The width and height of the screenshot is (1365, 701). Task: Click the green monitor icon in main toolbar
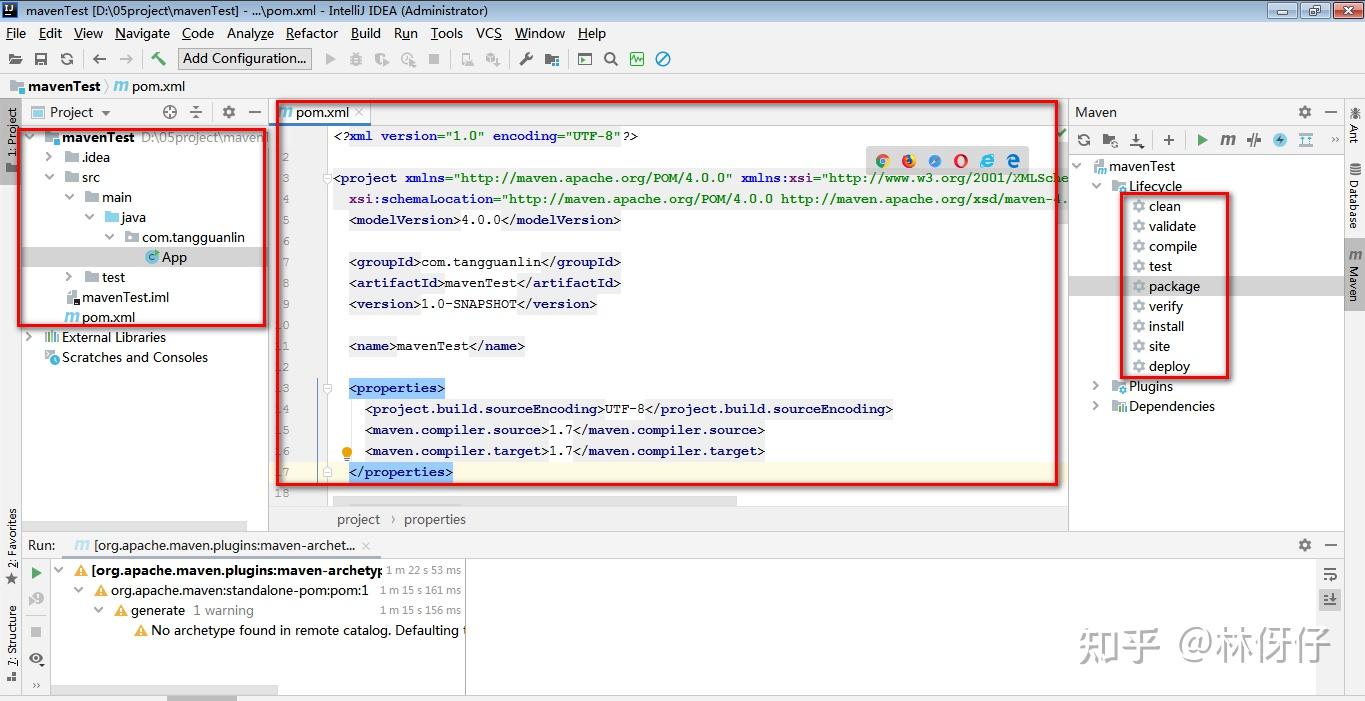(637, 59)
